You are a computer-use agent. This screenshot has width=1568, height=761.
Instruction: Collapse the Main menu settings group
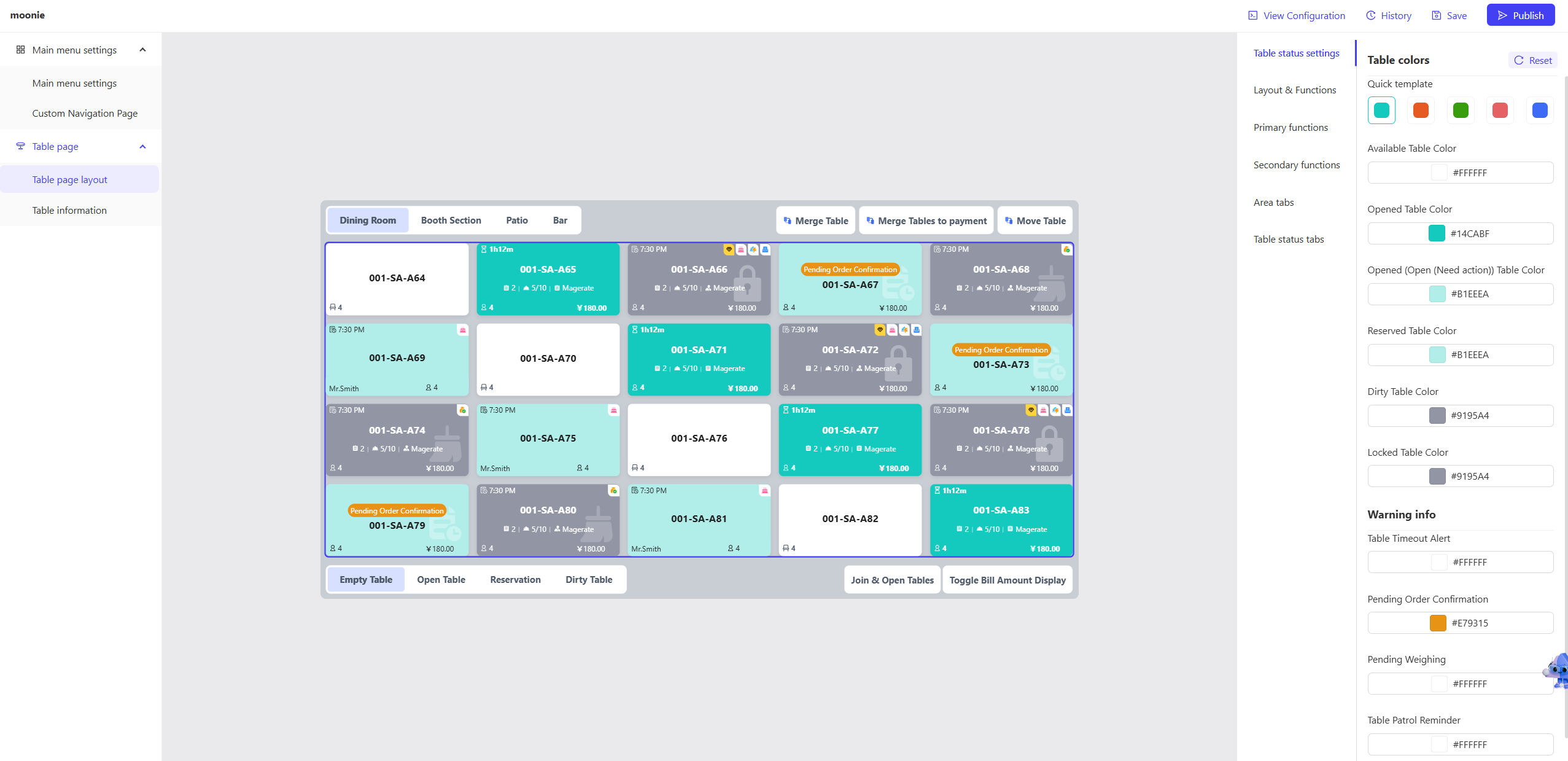click(142, 50)
